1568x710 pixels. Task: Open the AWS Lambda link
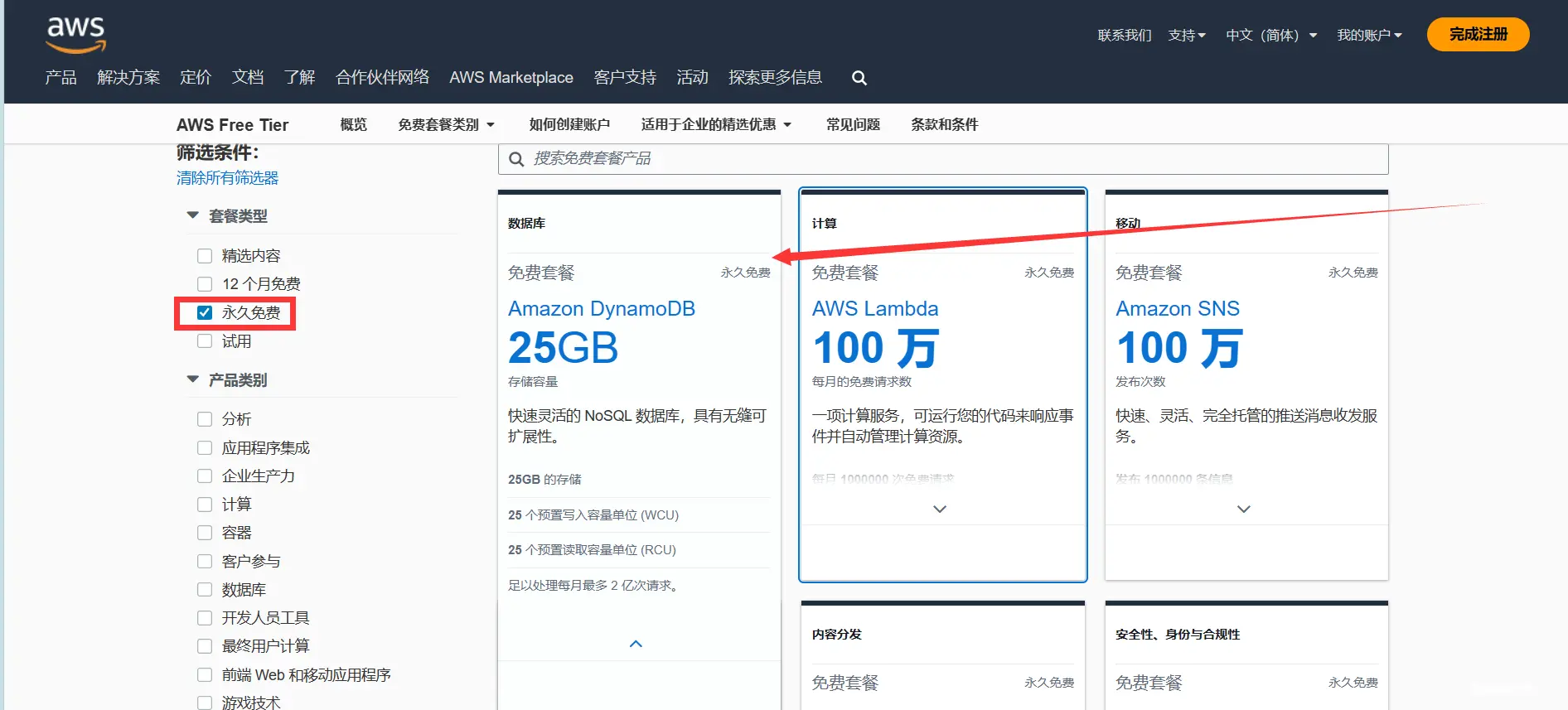coord(875,309)
